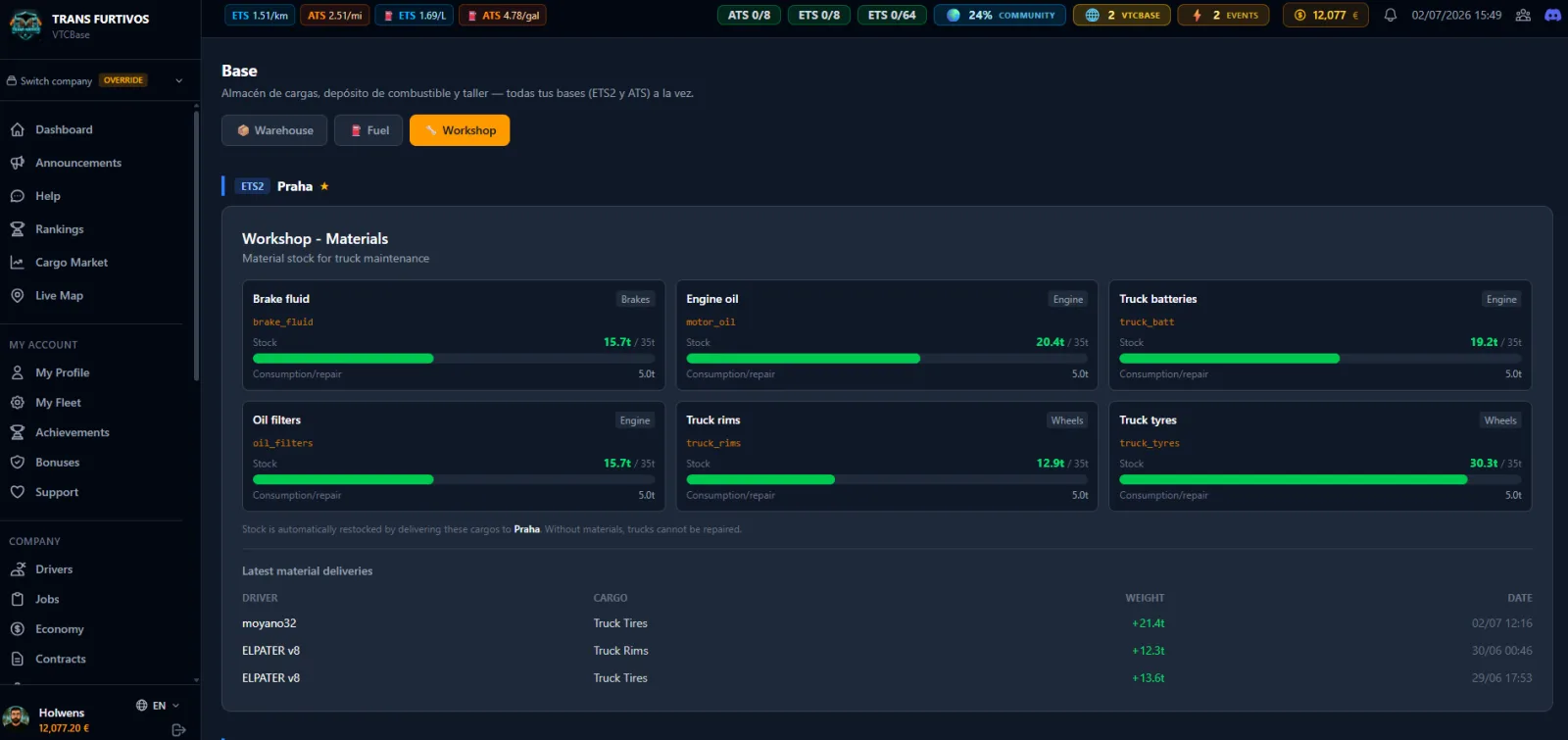Switch to the Warehouse tab

[x=274, y=130]
